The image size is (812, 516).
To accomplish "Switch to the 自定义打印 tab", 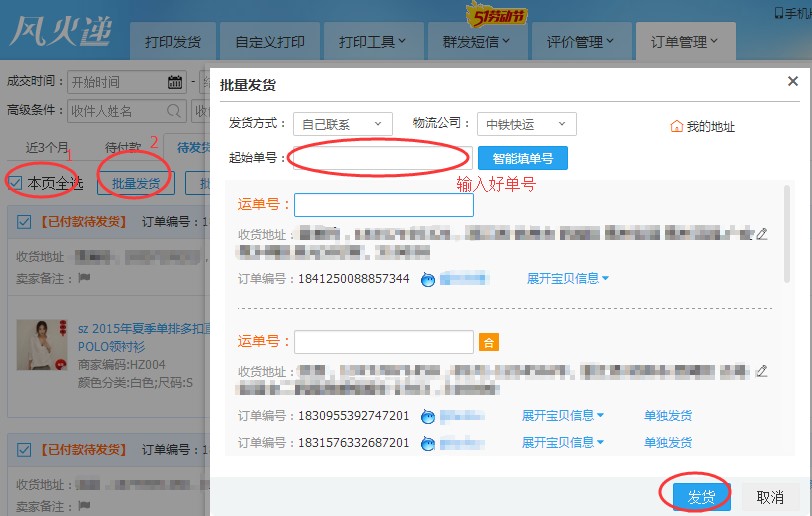I will (x=270, y=41).
